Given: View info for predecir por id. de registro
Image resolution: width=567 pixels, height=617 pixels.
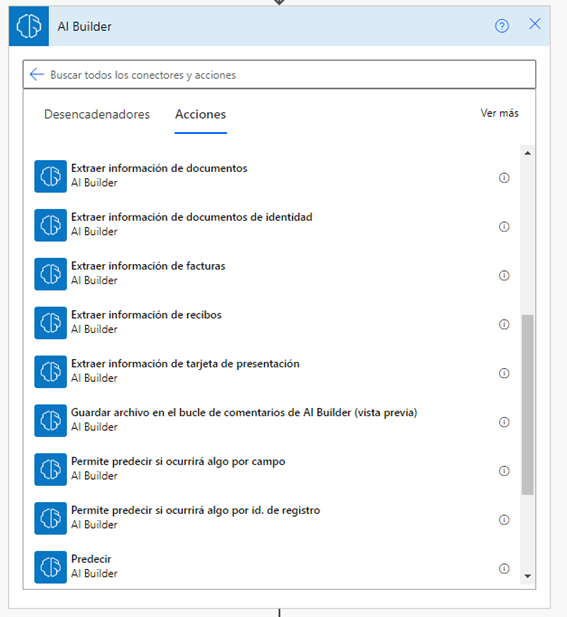Looking at the screenshot, I should 504,519.
